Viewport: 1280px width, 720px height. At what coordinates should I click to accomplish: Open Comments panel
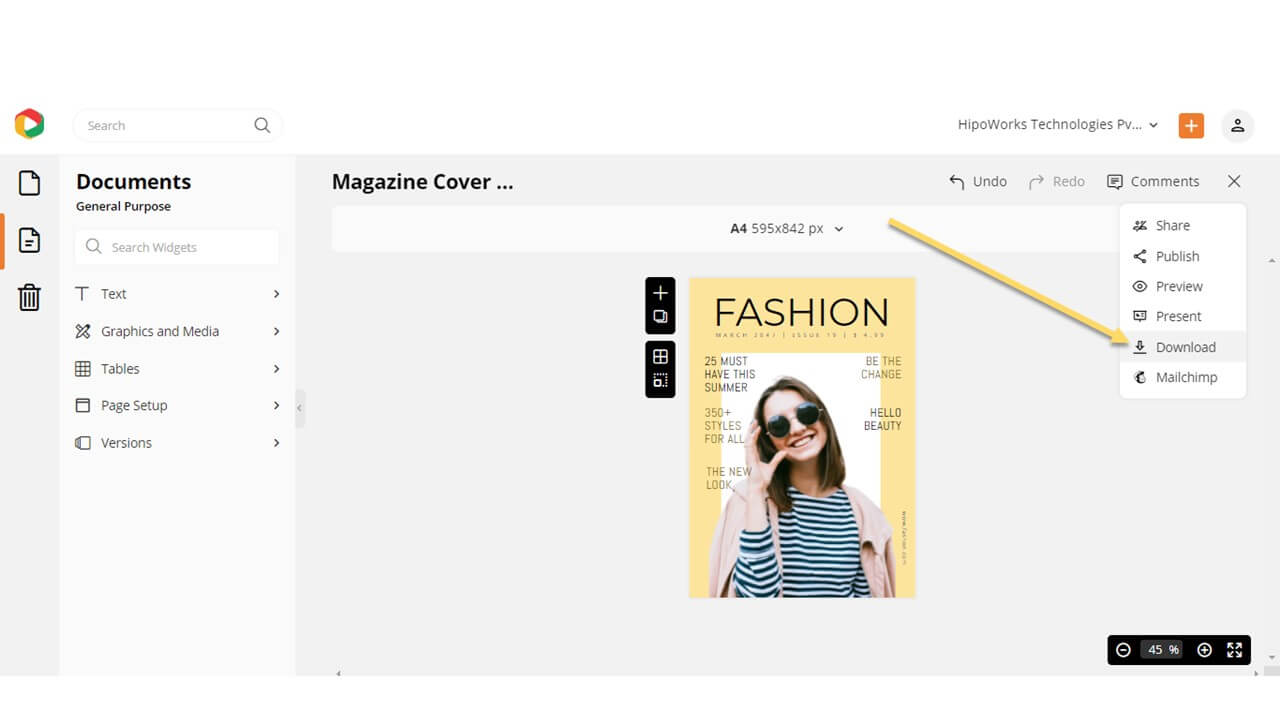pos(1153,181)
